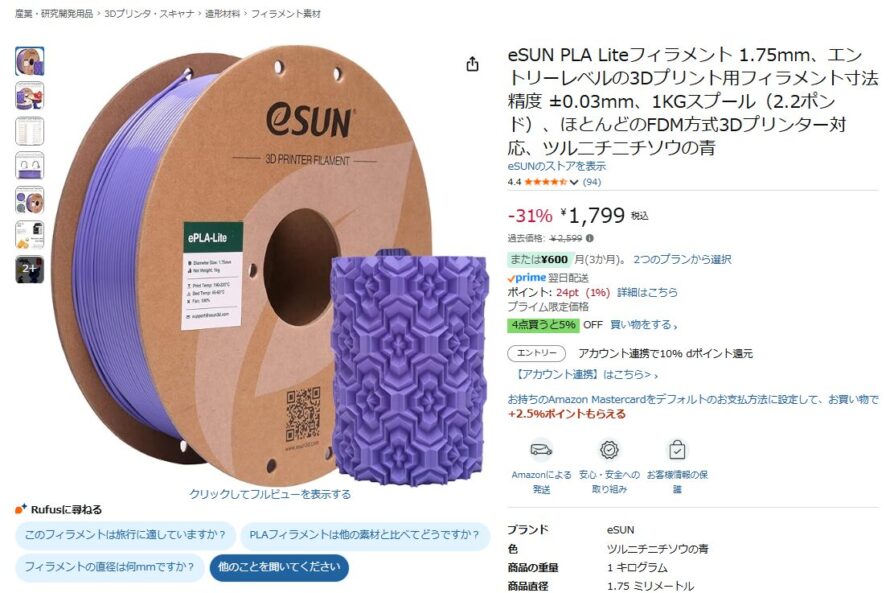Open 3Dプリンタ・スキャナ breadcrumb category
The height and width of the screenshot is (593, 890).
pos(149,14)
